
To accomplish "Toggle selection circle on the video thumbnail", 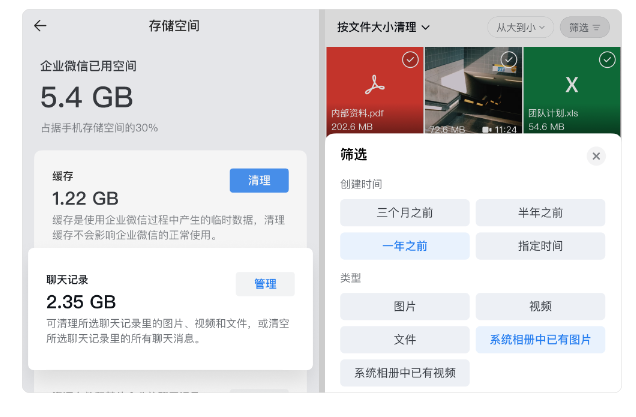I will pos(508,60).
